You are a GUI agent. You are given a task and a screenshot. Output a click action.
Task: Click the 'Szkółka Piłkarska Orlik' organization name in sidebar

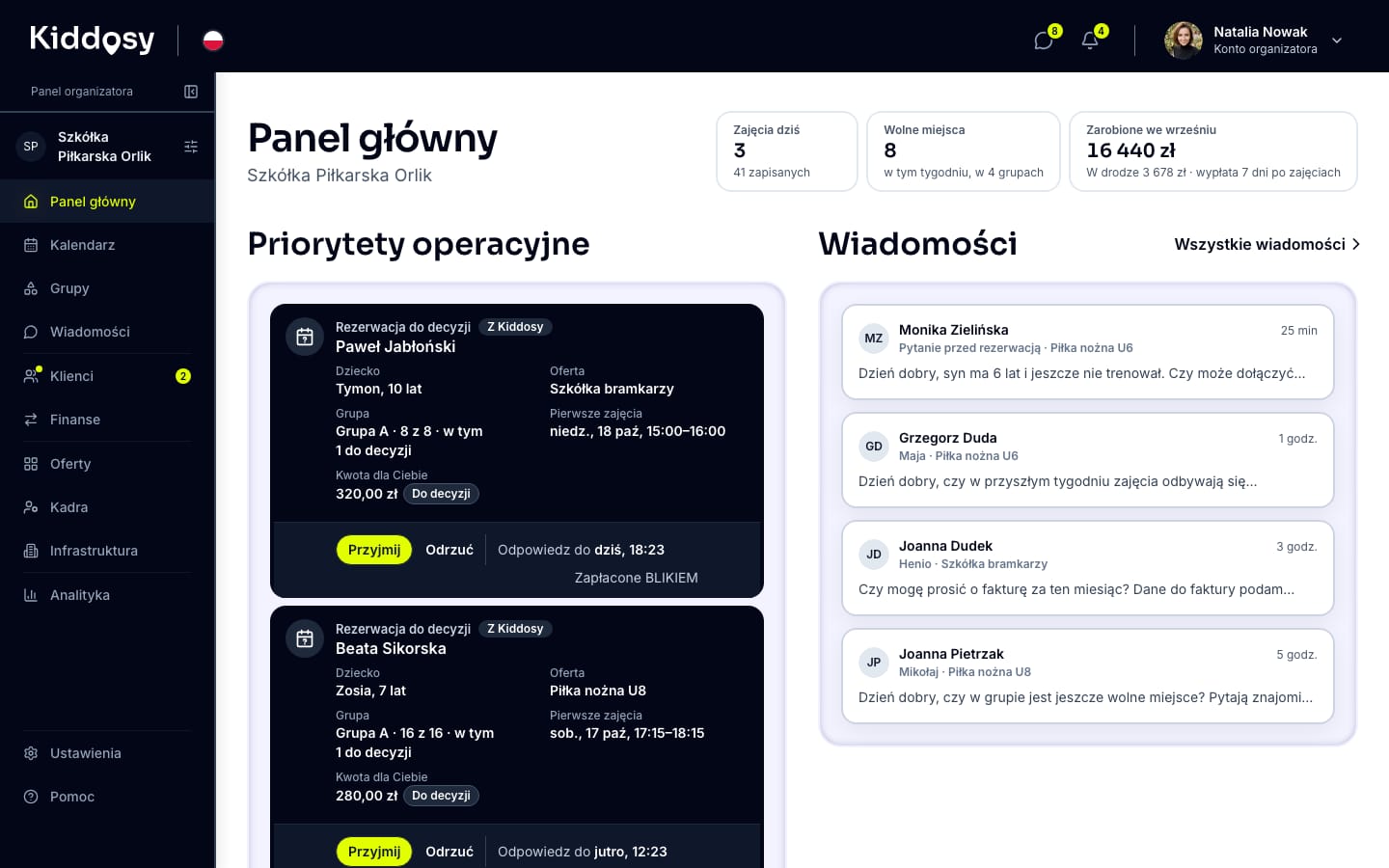[104, 147]
